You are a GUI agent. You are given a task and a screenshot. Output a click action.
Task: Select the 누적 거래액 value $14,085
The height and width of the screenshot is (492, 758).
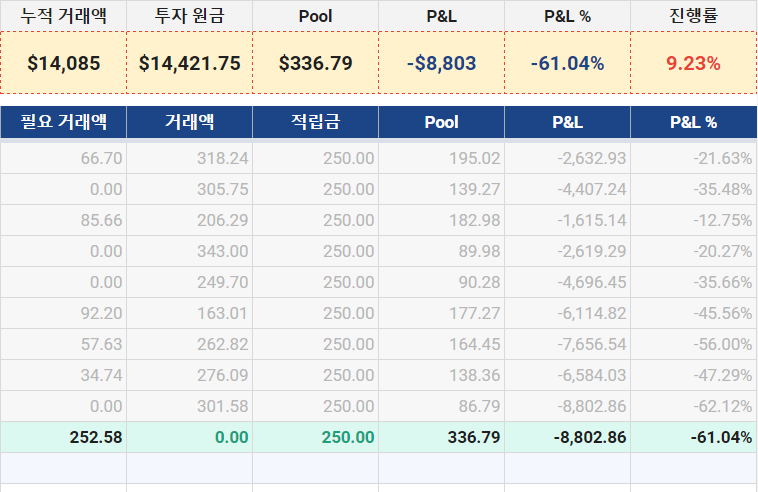63,63
